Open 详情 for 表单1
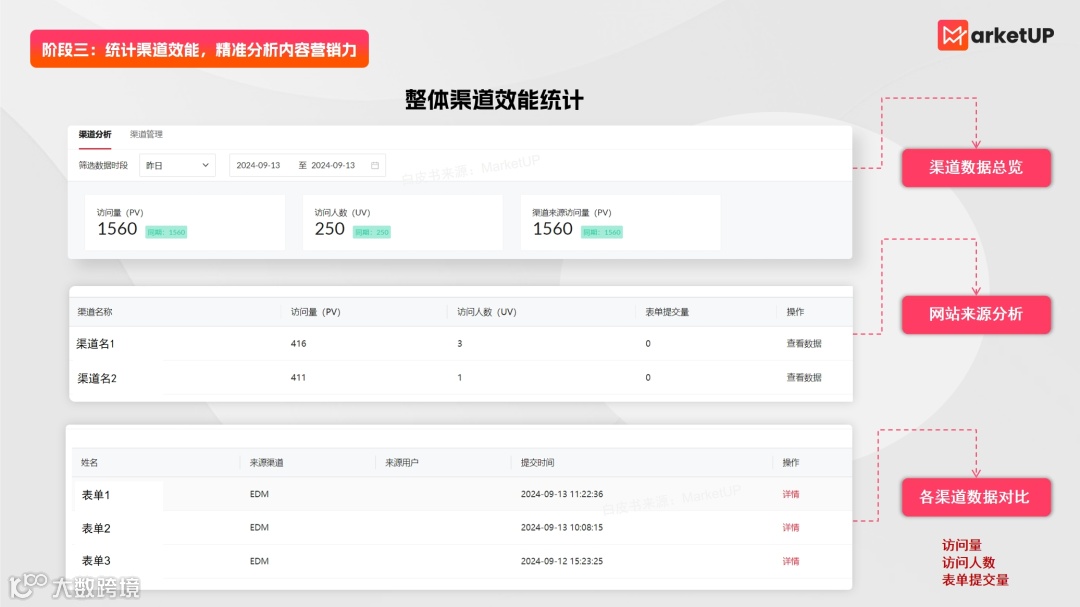This screenshot has width=1080, height=607. [789, 494]
